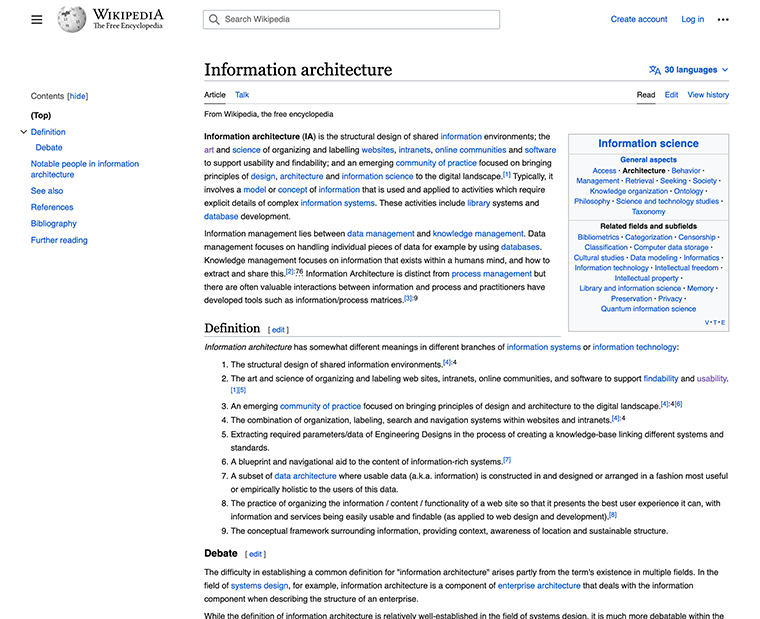Hide the Contents sidebar
Viewport: 760px width, 619px height.
(x=78, y=96)
